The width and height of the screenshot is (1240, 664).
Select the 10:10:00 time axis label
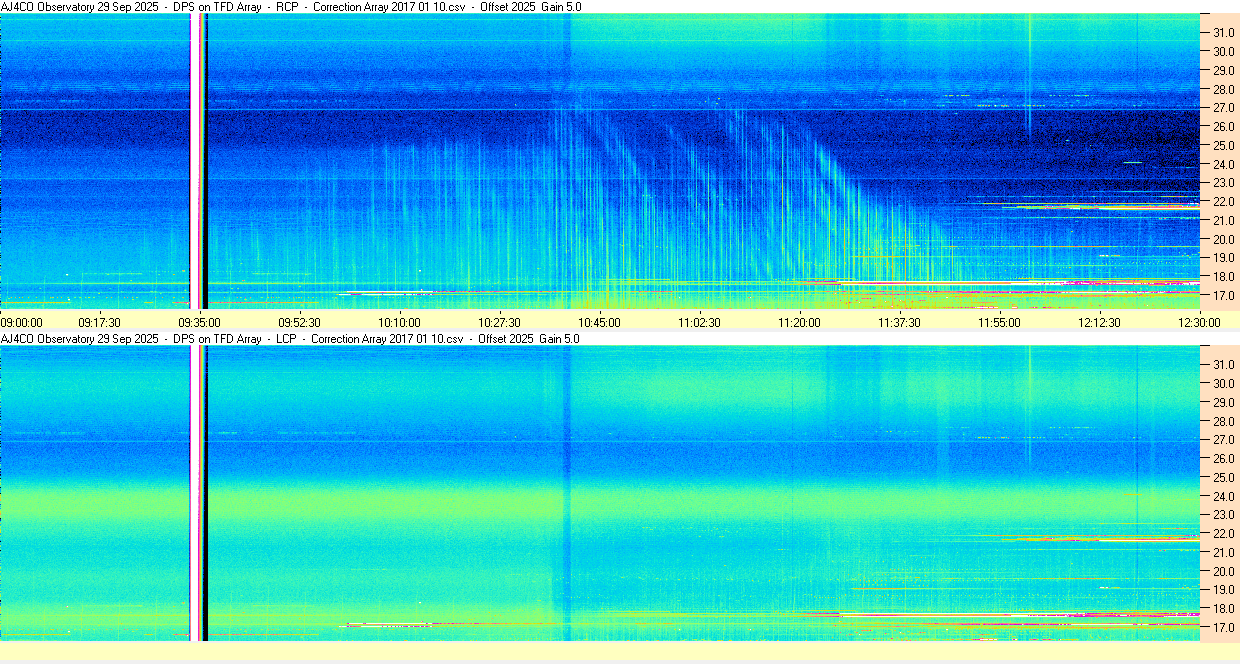pos(399,322)
